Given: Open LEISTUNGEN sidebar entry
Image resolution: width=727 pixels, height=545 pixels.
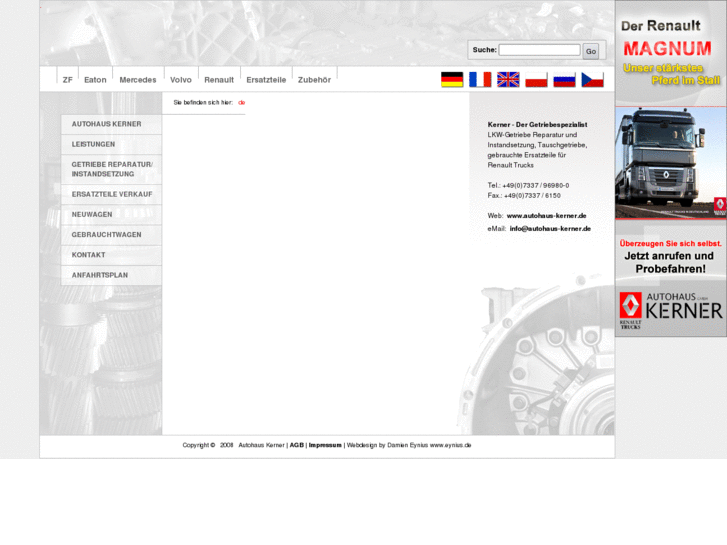Looking at the screenshot, I should point(111,144).
